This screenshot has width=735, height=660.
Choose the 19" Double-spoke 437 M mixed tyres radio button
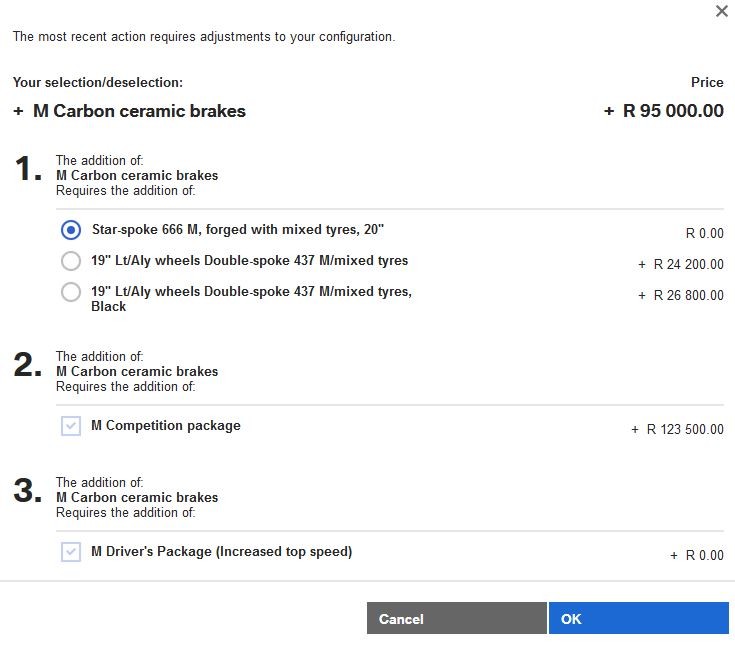pos(71,261)
